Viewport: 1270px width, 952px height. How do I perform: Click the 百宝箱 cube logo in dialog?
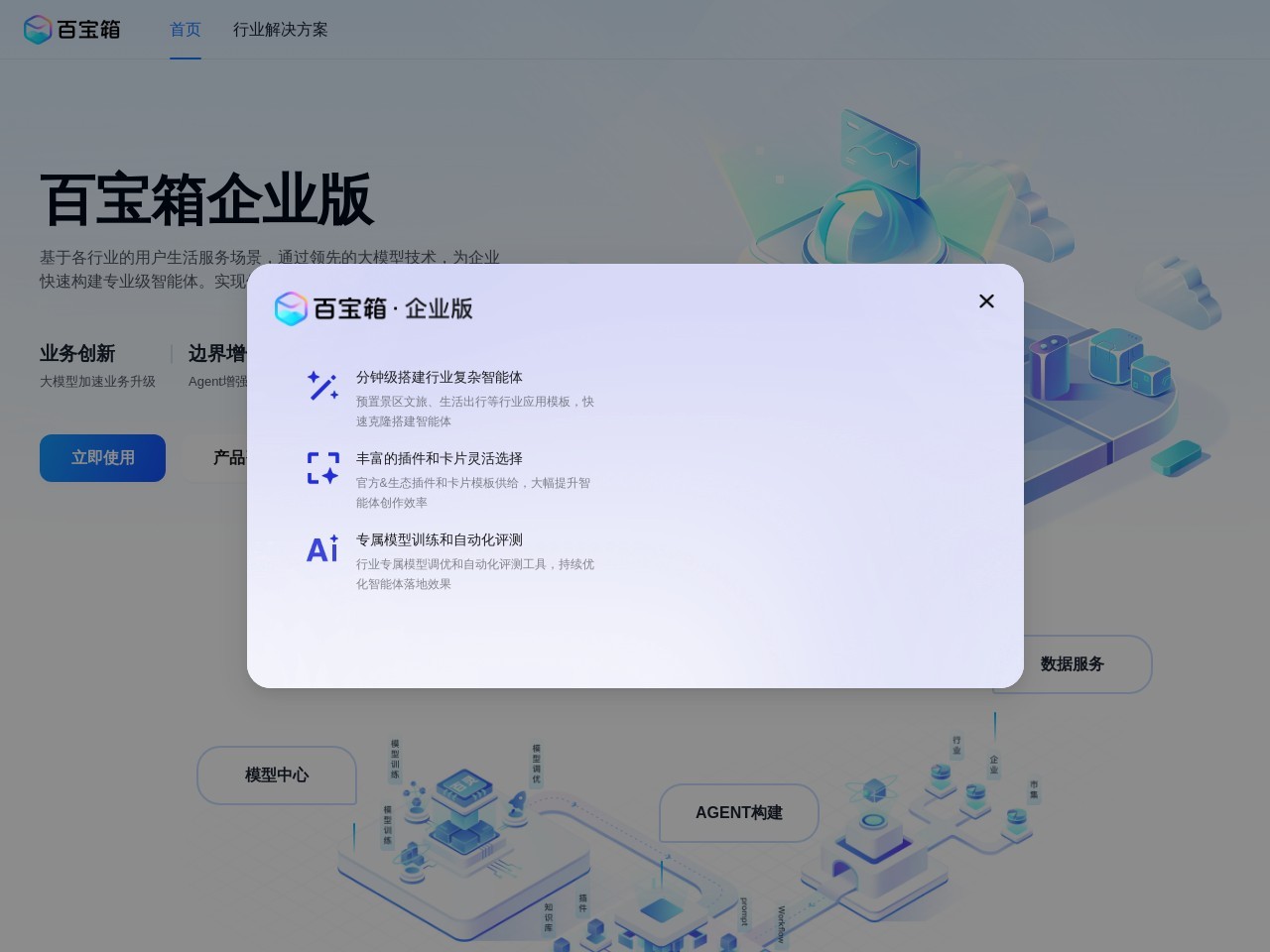pyautogui.click(x=291, y=308)
